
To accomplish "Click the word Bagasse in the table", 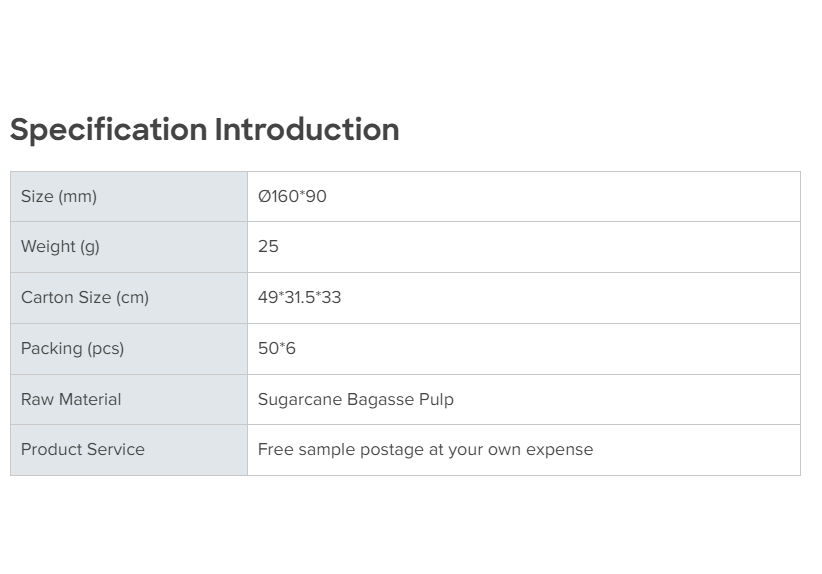I will pos(381,400).
